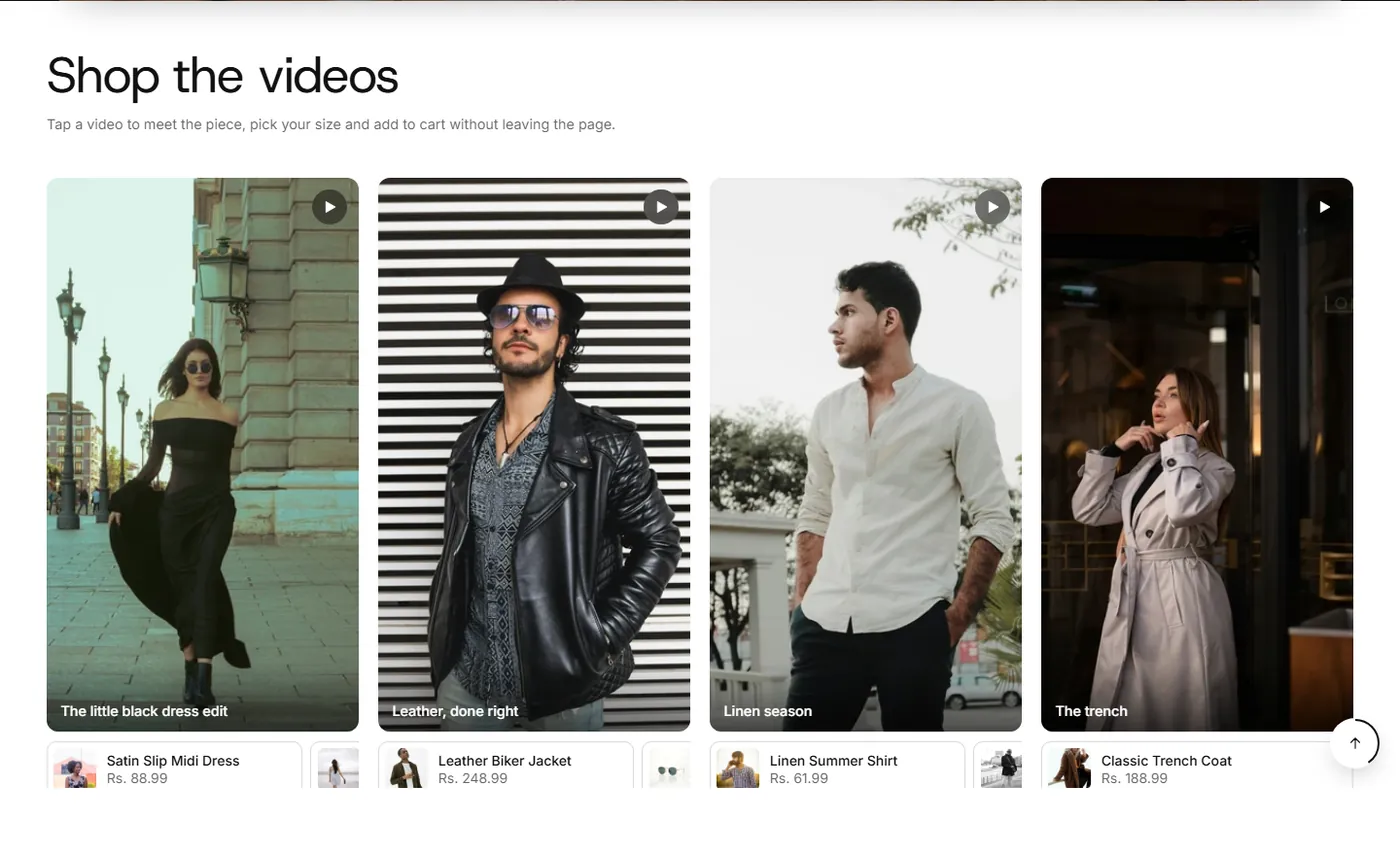Open the Satin Slip Midi Dress product card

click(x=174, y=765)
